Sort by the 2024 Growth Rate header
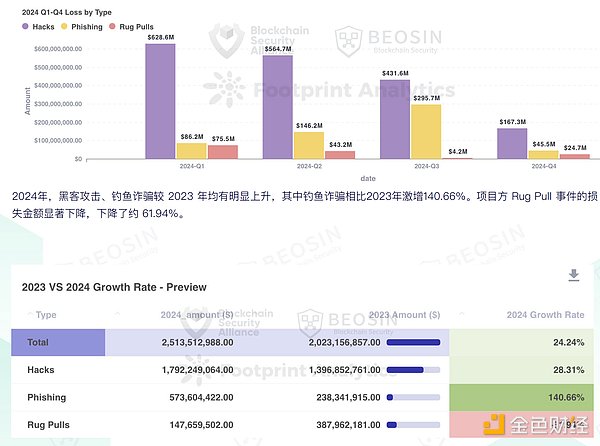This screenshot has width=600, height=446. coord(545,315)
